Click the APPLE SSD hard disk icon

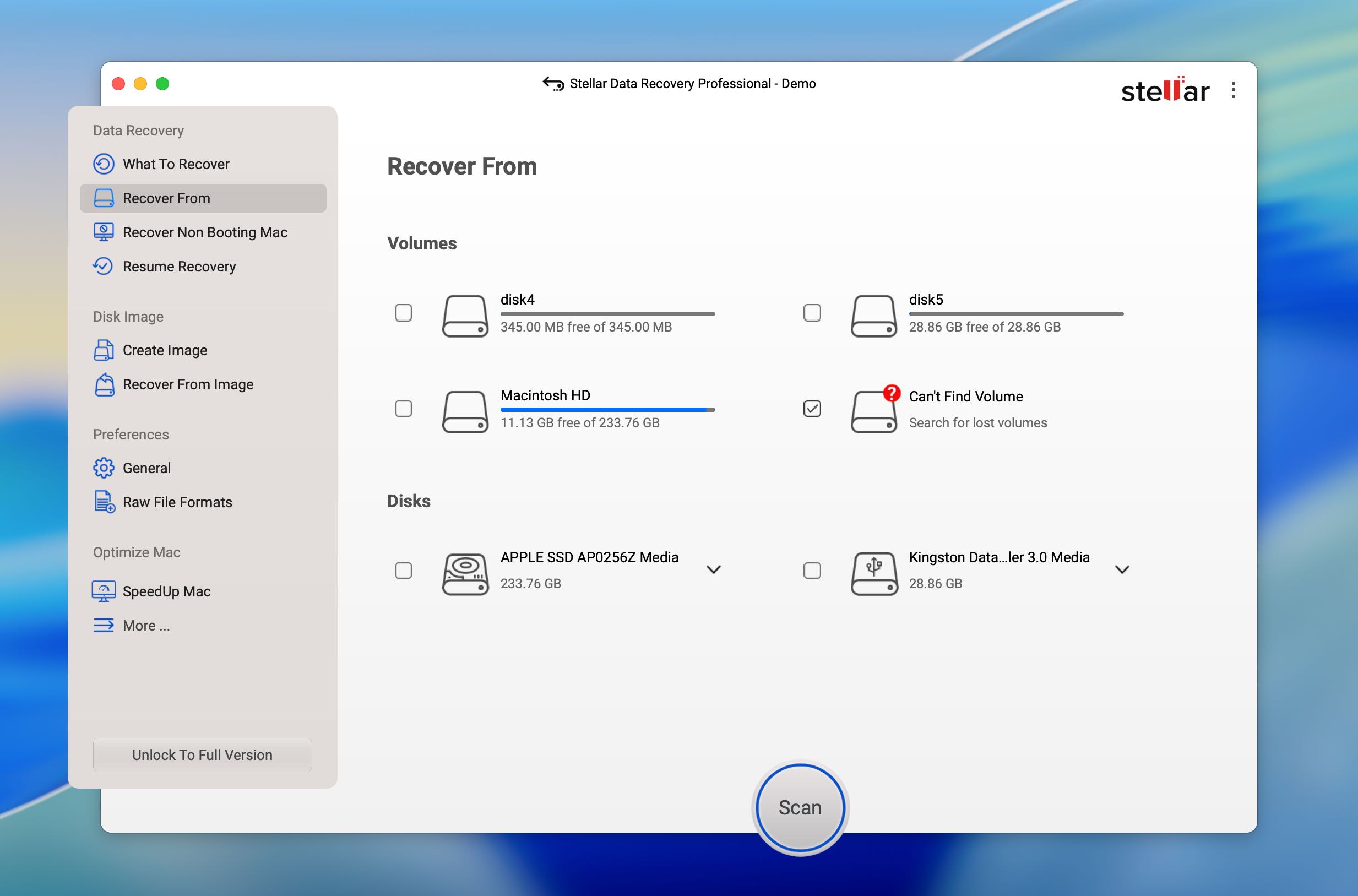(465, 574)
